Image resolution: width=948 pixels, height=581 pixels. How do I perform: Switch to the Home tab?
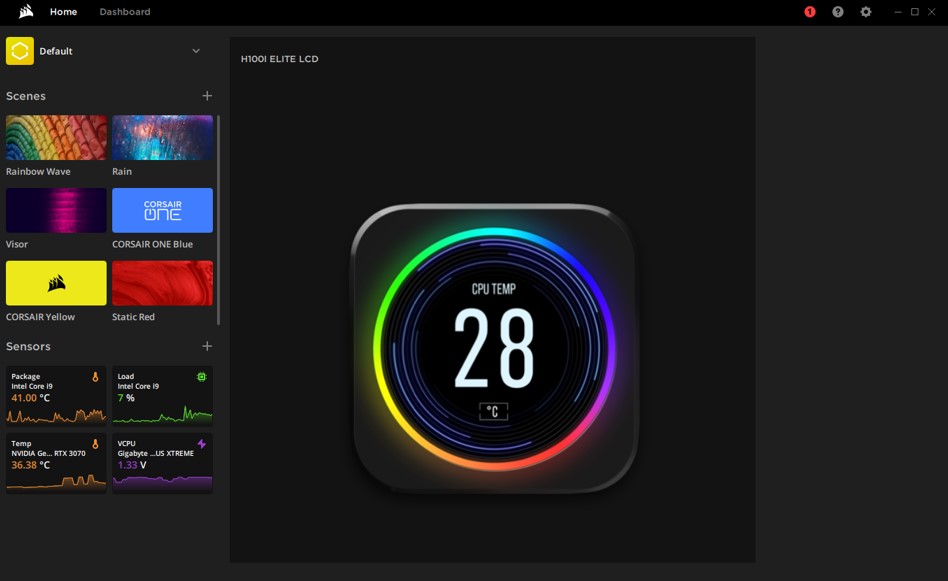[63, 11]
